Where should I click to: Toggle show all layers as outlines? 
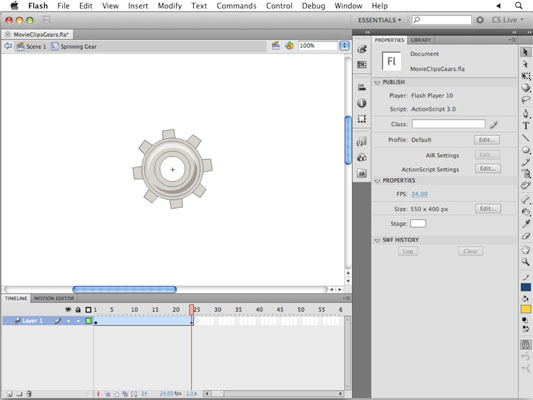click(x=88, y=310)
